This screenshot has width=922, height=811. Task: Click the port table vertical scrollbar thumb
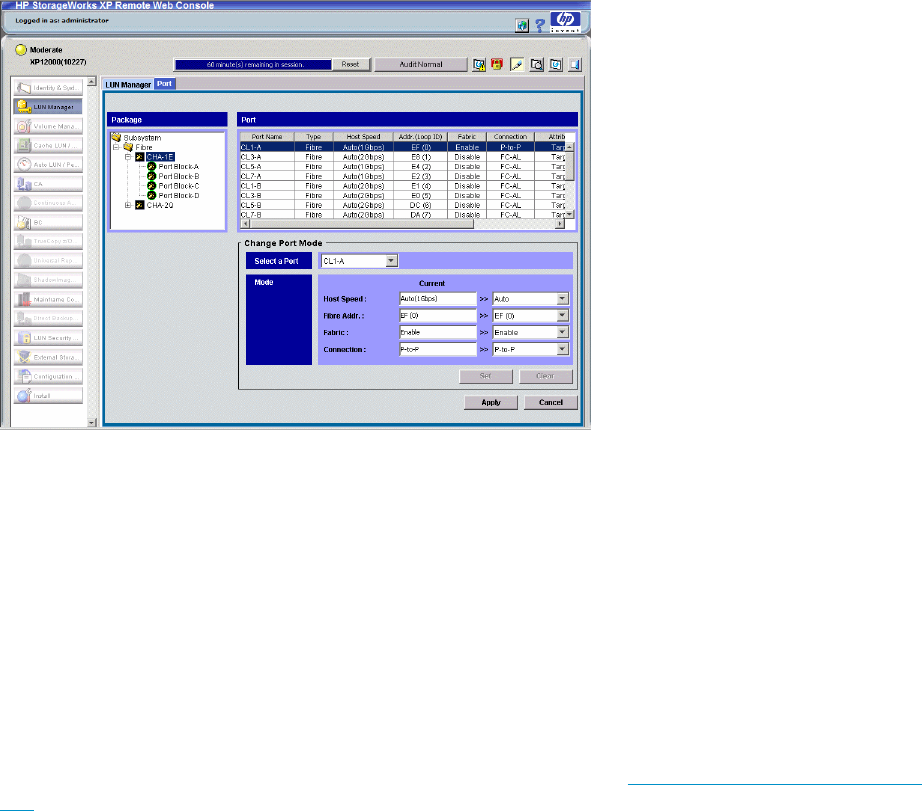[569, 166]
